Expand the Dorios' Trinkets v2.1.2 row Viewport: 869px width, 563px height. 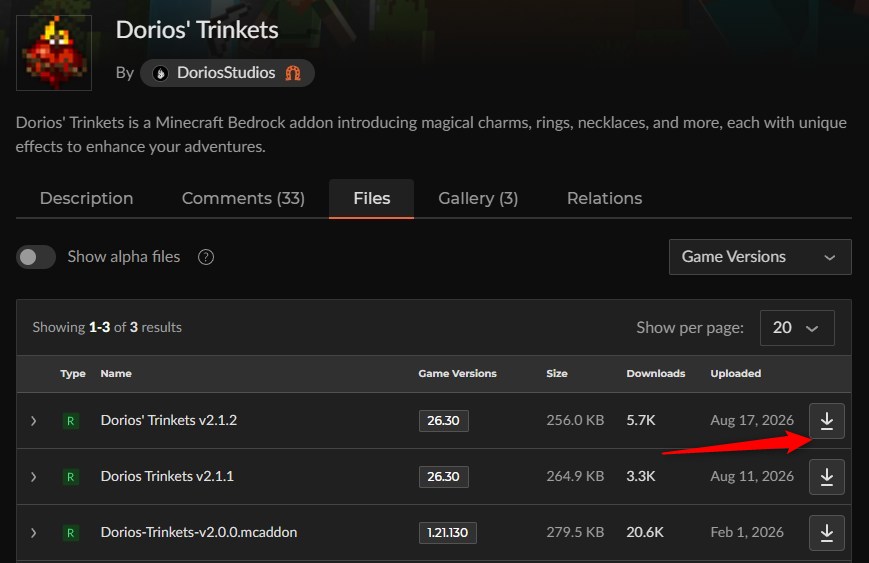(x=33, y=421)
